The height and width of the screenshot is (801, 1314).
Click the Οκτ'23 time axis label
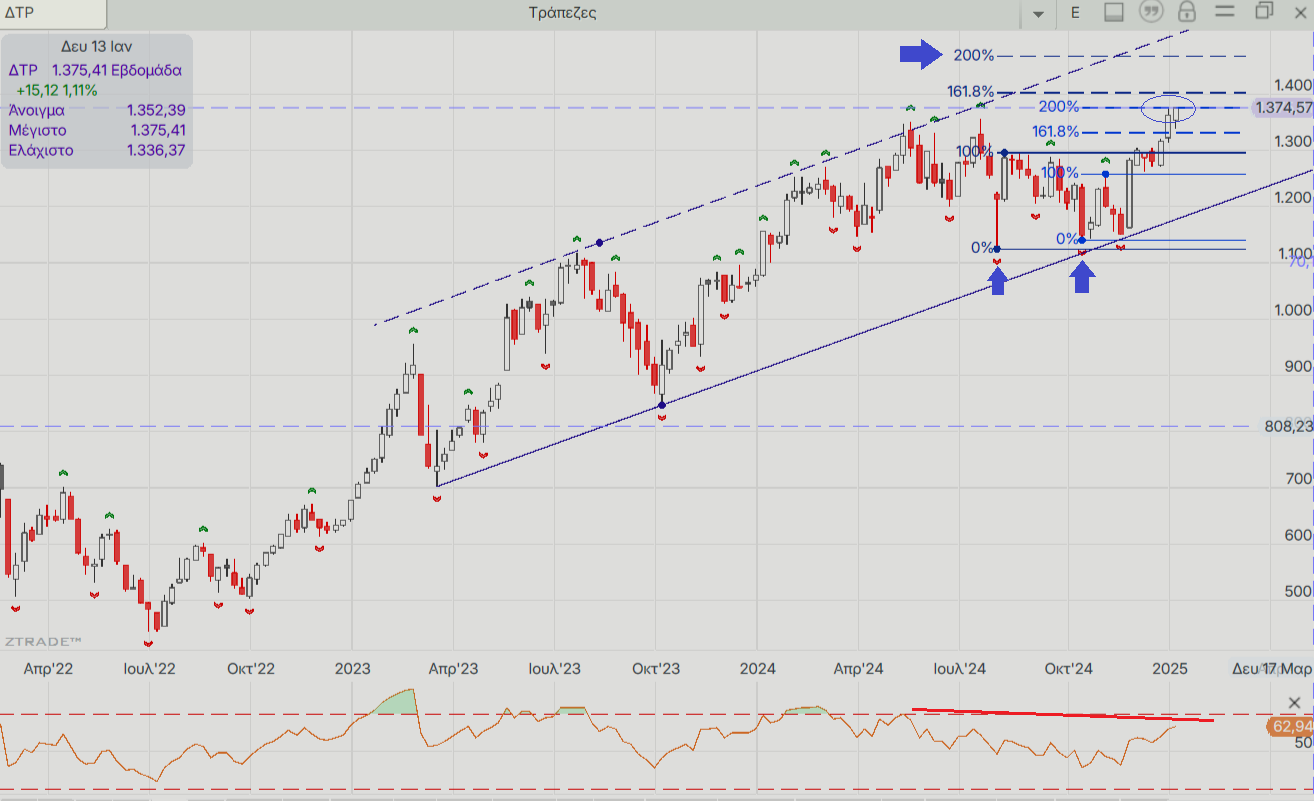coord(656,668)
